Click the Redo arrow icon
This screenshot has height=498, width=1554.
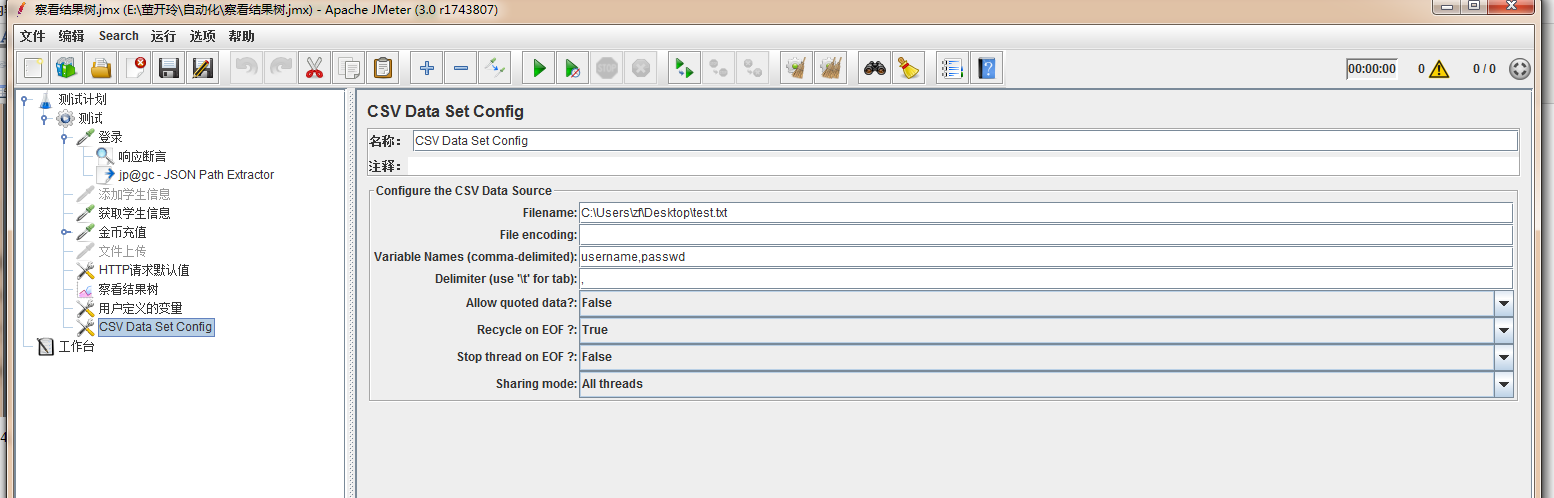point(281,68)
